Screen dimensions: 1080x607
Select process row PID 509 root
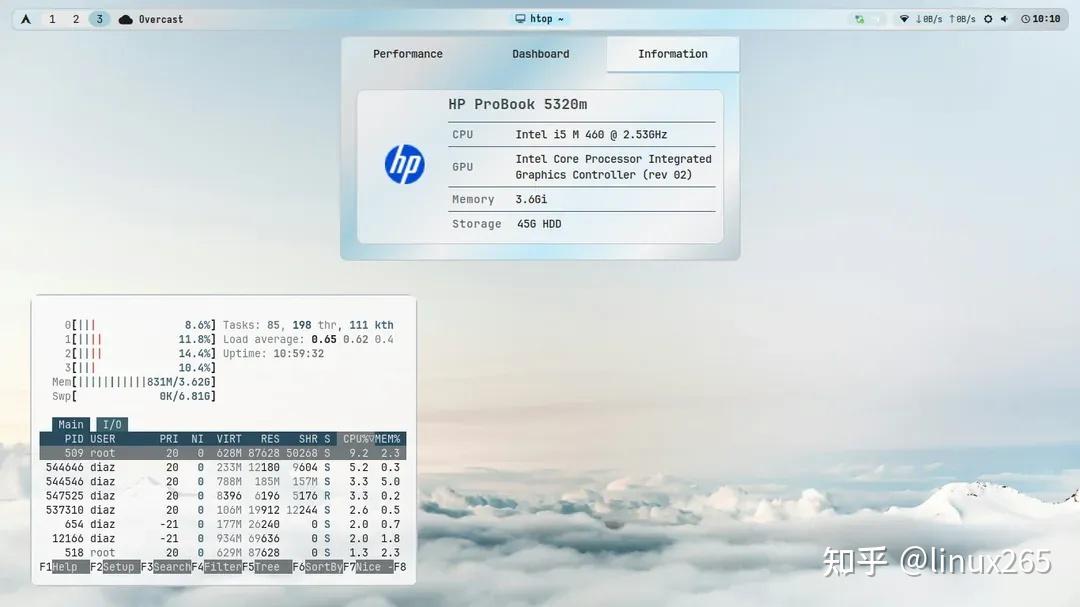coord(222,453)
